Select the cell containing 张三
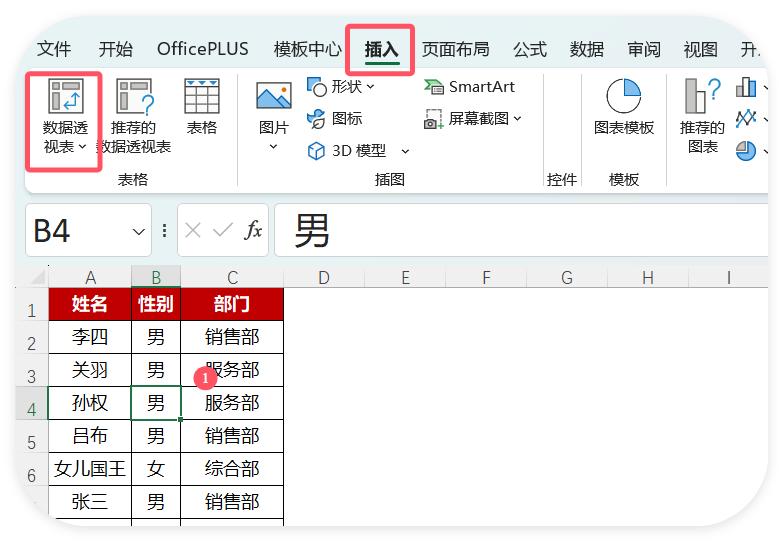This screenshot has width=783, height=541. click(x=90, y=502)
